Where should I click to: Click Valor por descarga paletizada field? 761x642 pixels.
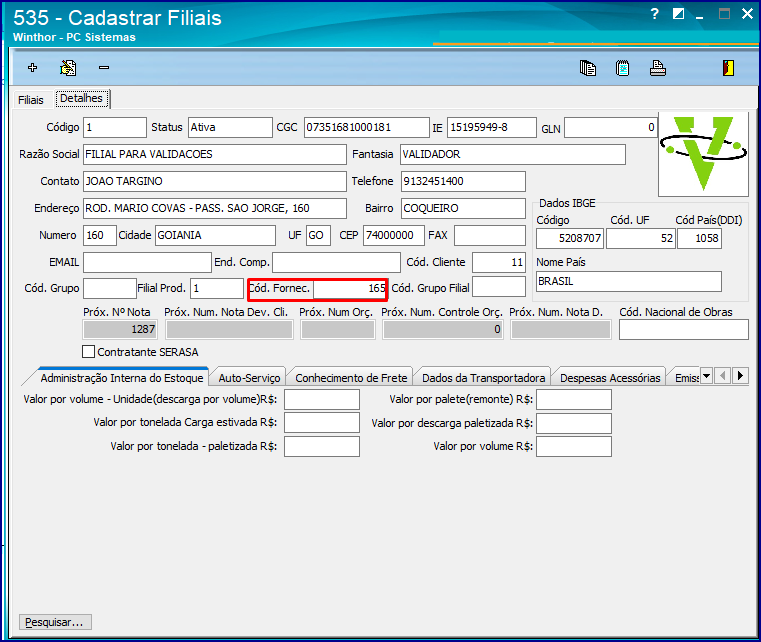pyautogui.click(x=574, y=423)
